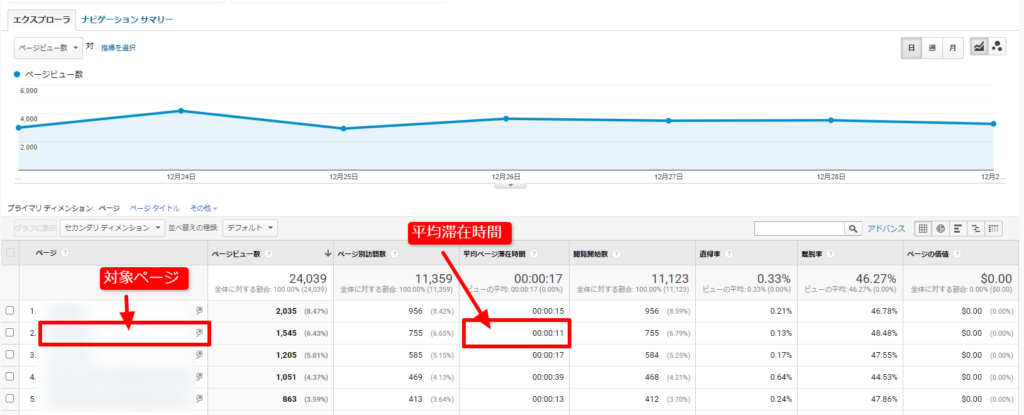Switch to the エクスプローラ tab
The height and width of the screenshot is (415, 1024).
pos(42,20)
